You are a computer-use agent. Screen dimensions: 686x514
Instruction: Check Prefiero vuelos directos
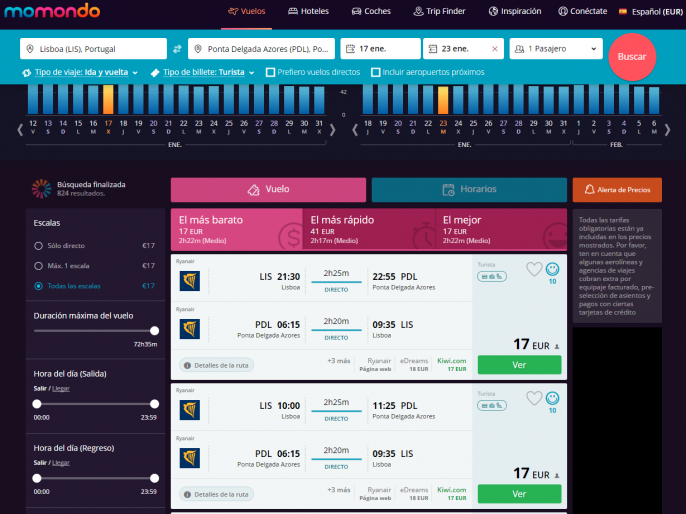click(270, 72)
